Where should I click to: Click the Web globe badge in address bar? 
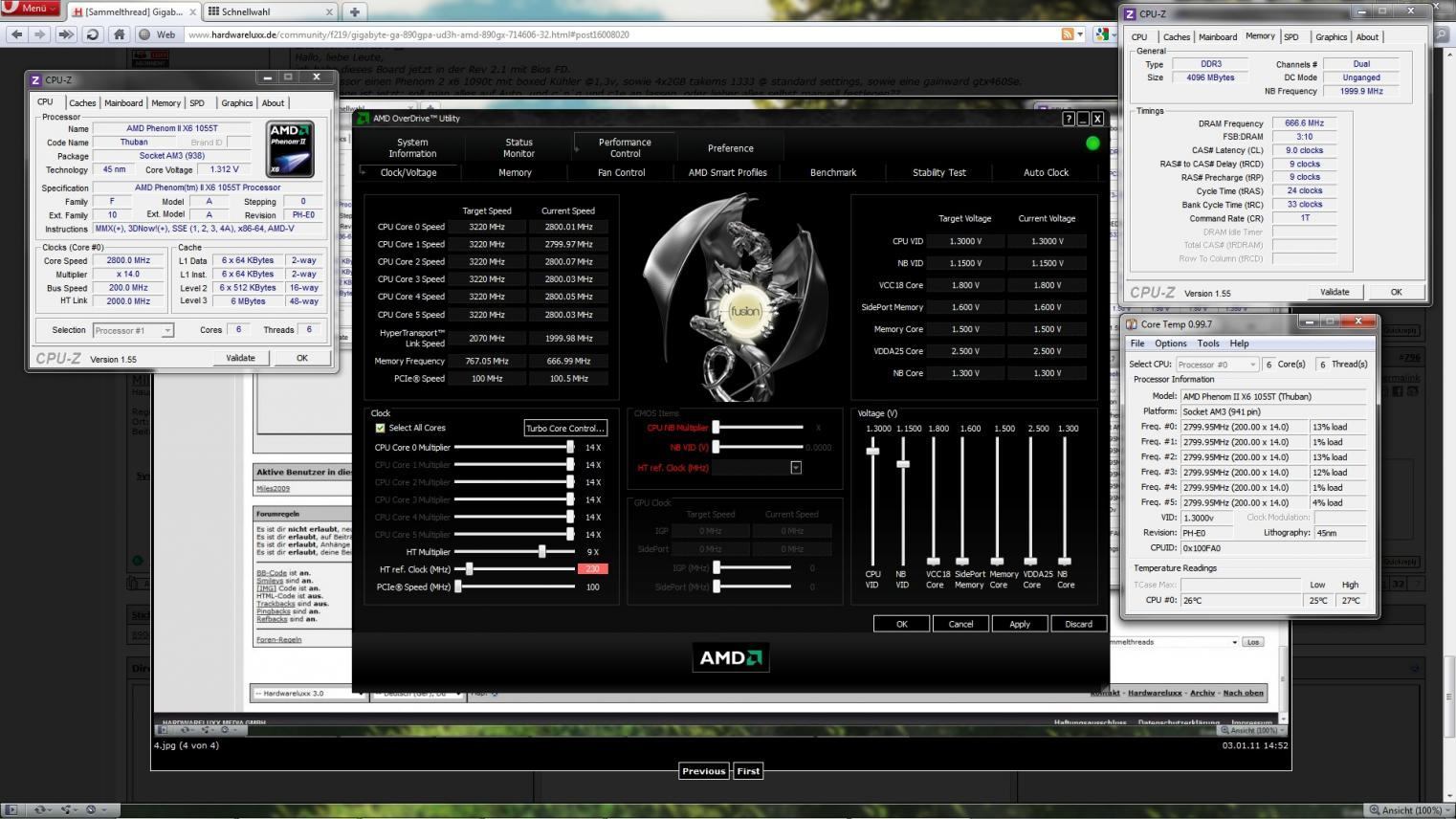coord(158,34)
